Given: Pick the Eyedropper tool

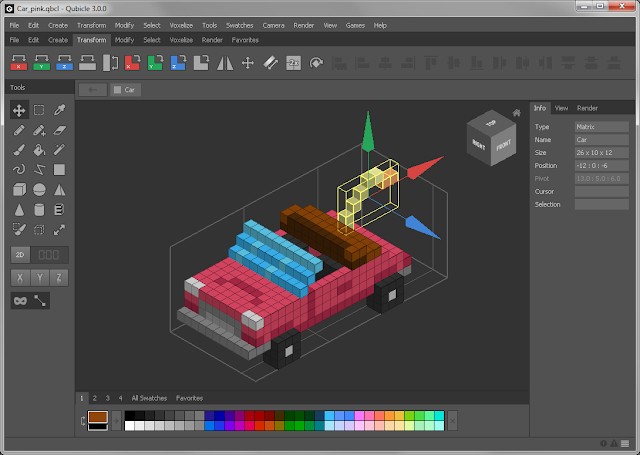Looking at the screenshot, I should click(x=60, y=109).
